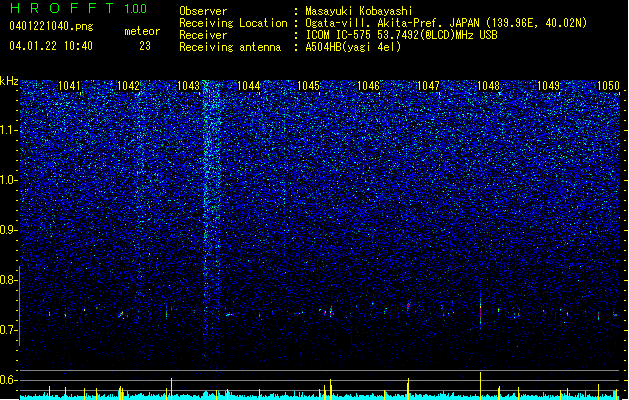Click the meteor count value 23
629x400 pixels.
pyautogui.click(x=145, y=46)
